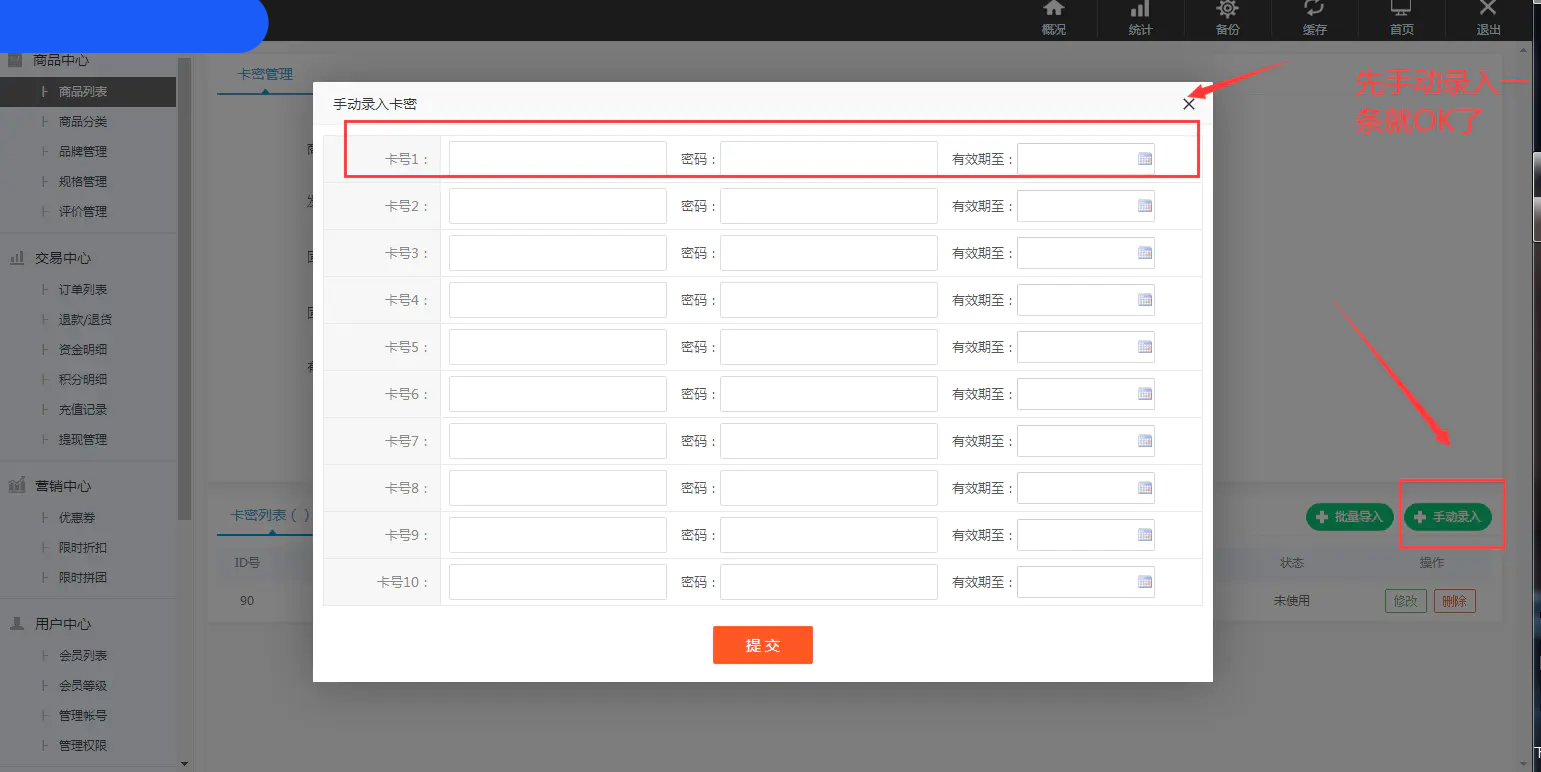Expand the 交易中心 section in the sidebar
The image size is (1541, 772).
click(64, 257)
